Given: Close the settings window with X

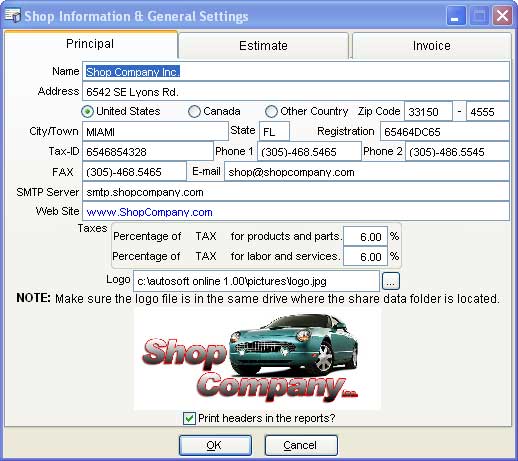Looking at the screenshot, I should coord(502,16).
